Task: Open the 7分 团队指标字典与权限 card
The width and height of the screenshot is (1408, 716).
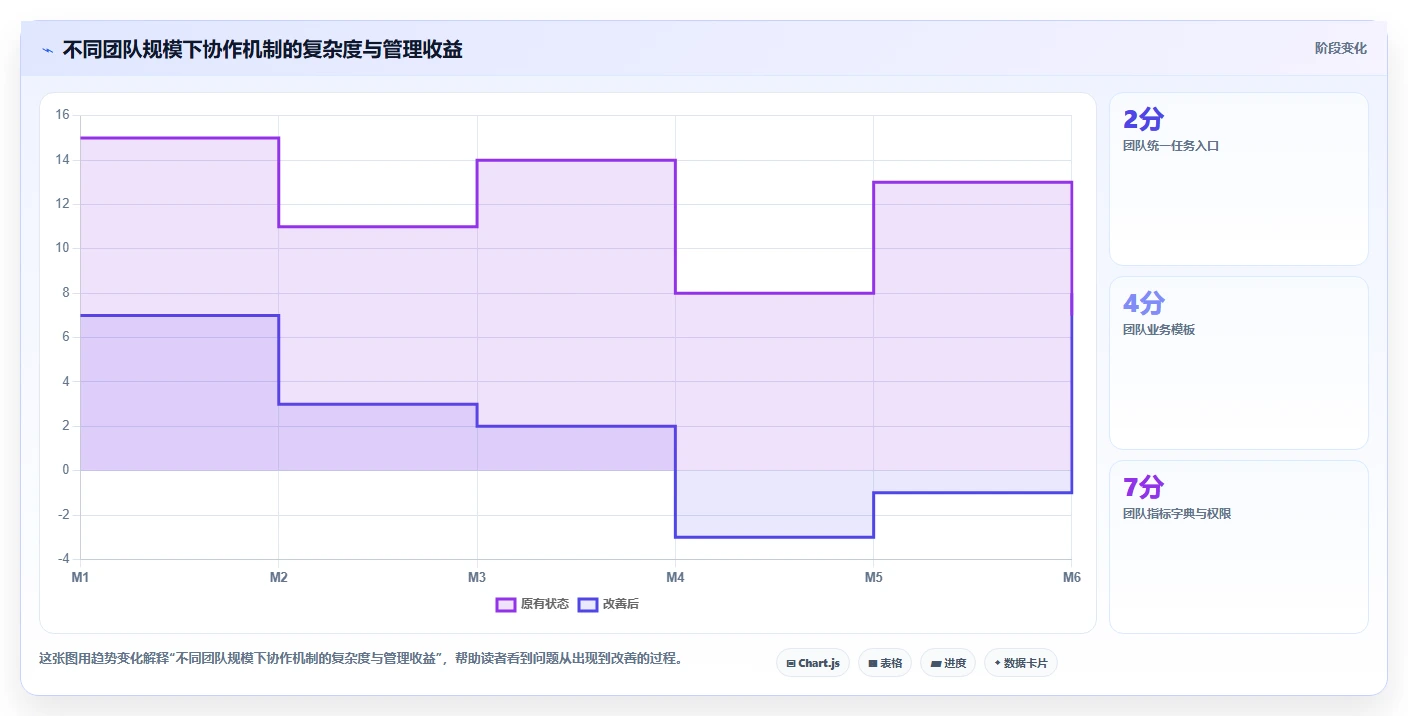Action: pyautogui.click(x=1239, y=547)
